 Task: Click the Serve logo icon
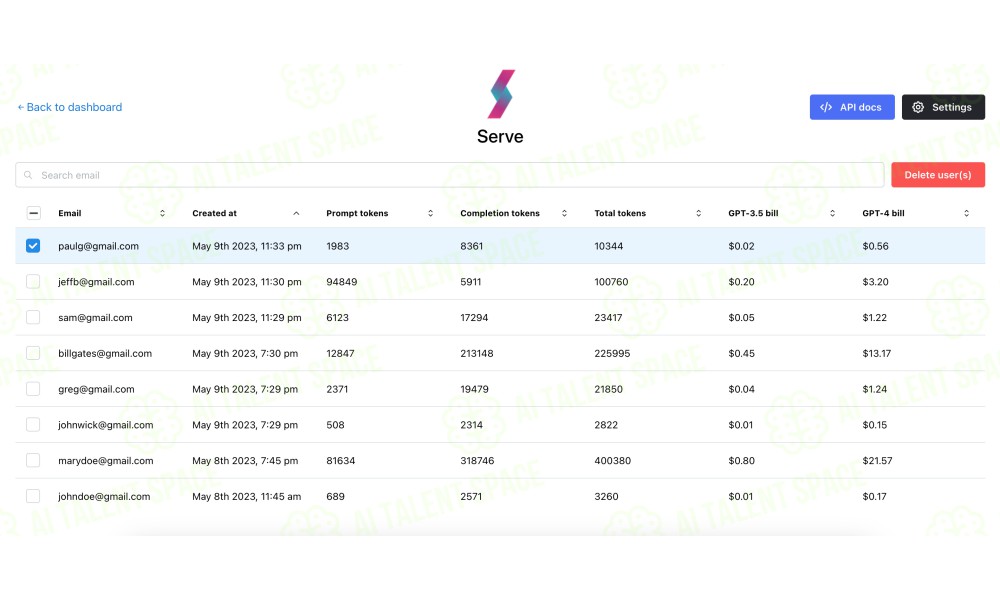click(x=501, y=94)
